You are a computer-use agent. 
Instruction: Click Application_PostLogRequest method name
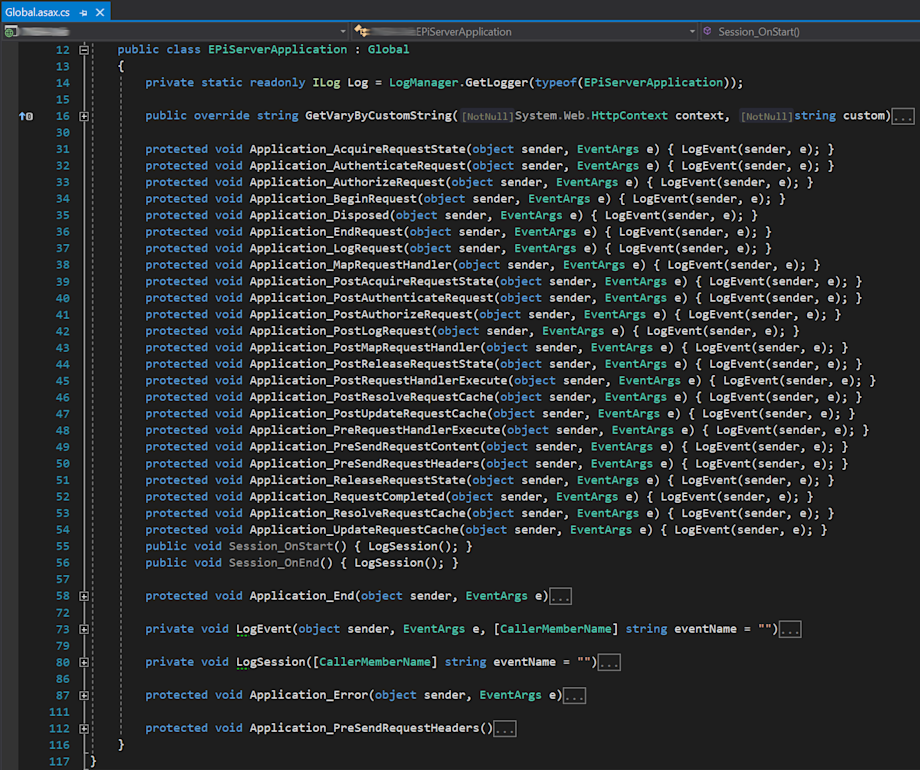point(340,331)
